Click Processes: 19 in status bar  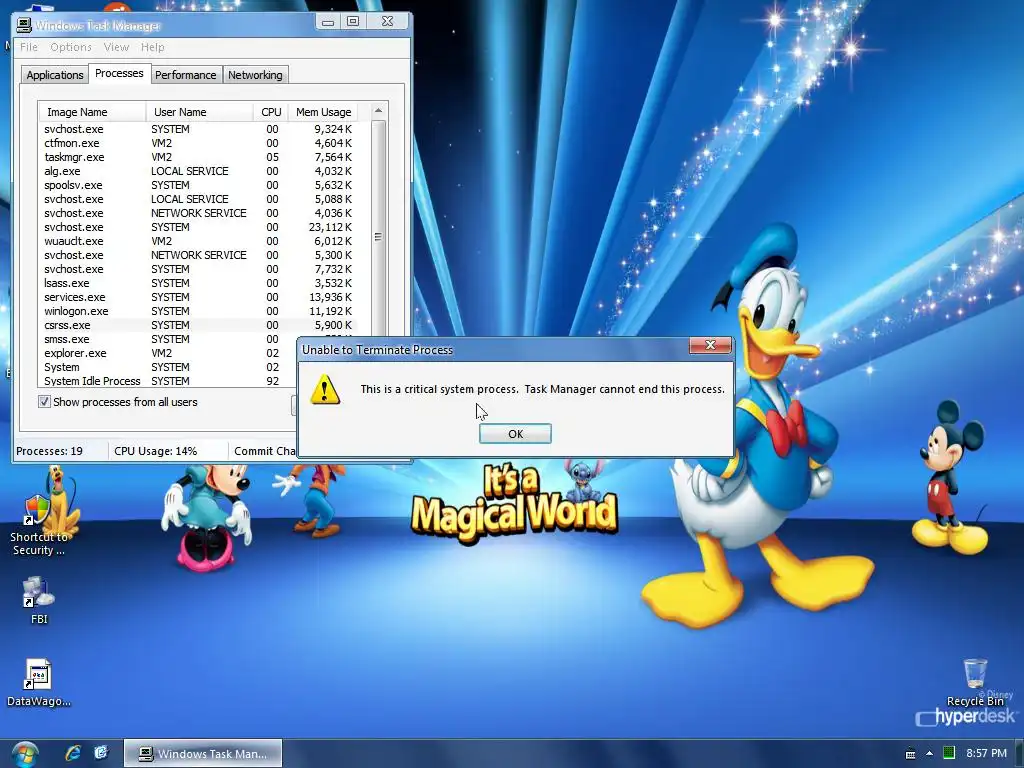pyautogui.click(x=50, y=451)
